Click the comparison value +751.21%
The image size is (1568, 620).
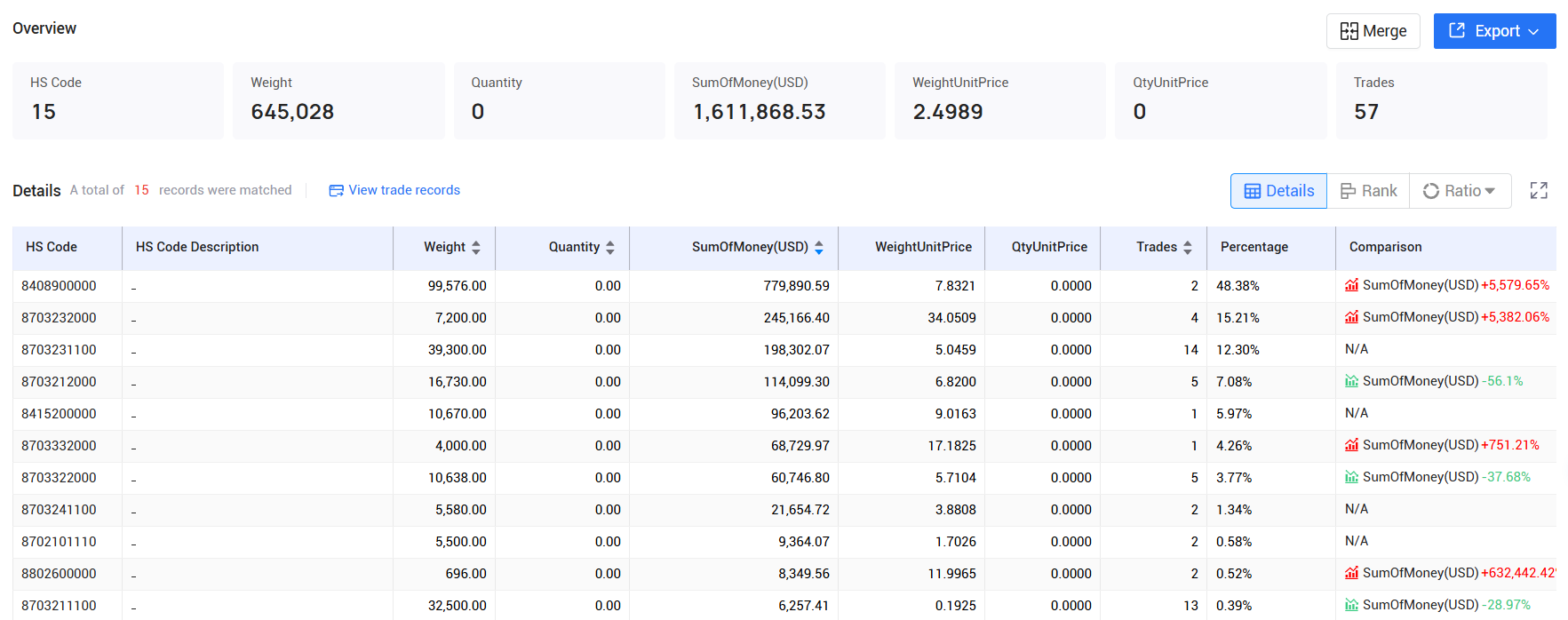[1509, 445]
